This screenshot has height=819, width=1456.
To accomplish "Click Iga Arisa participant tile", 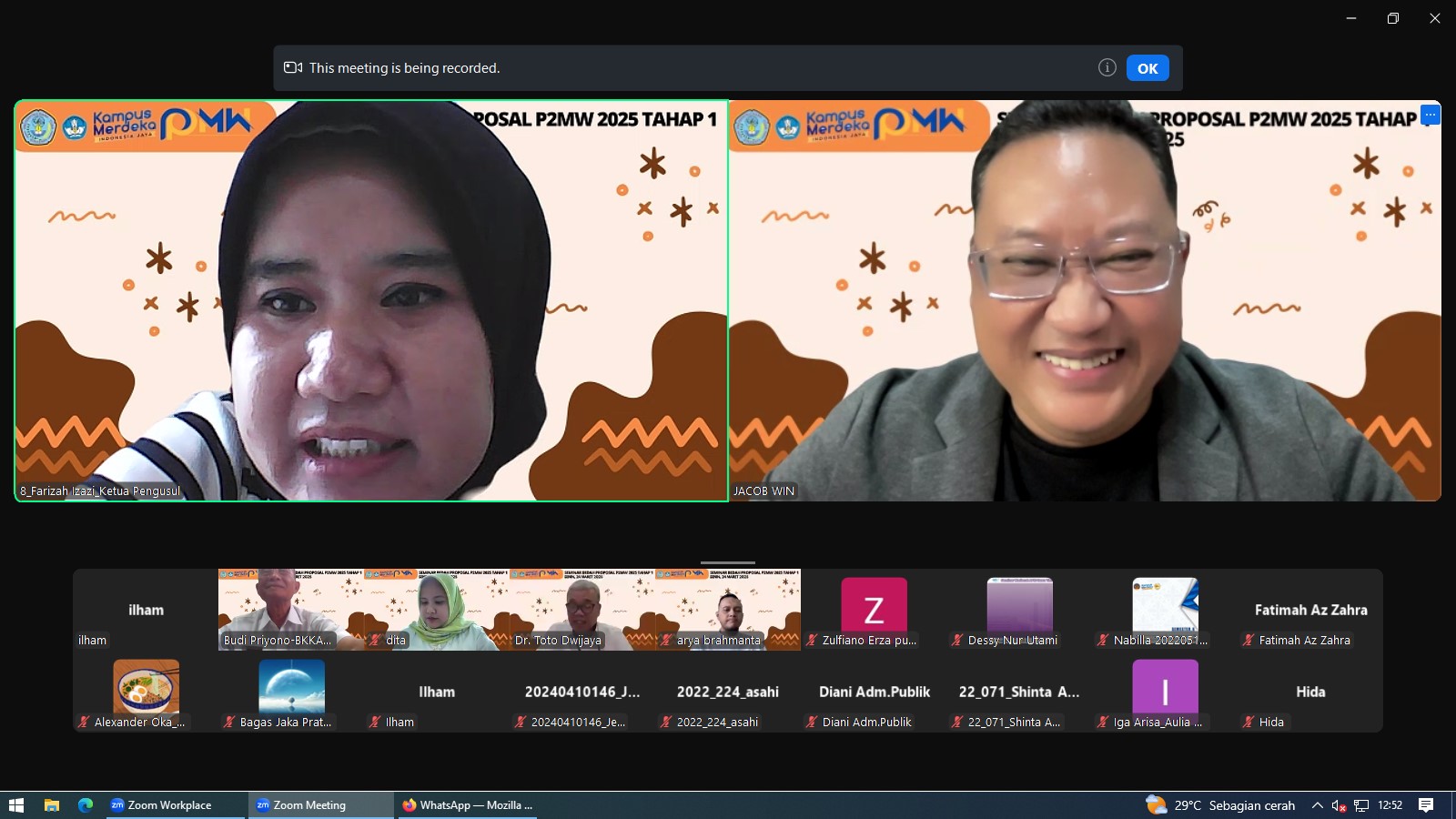I will click(x=1165, y=691).
